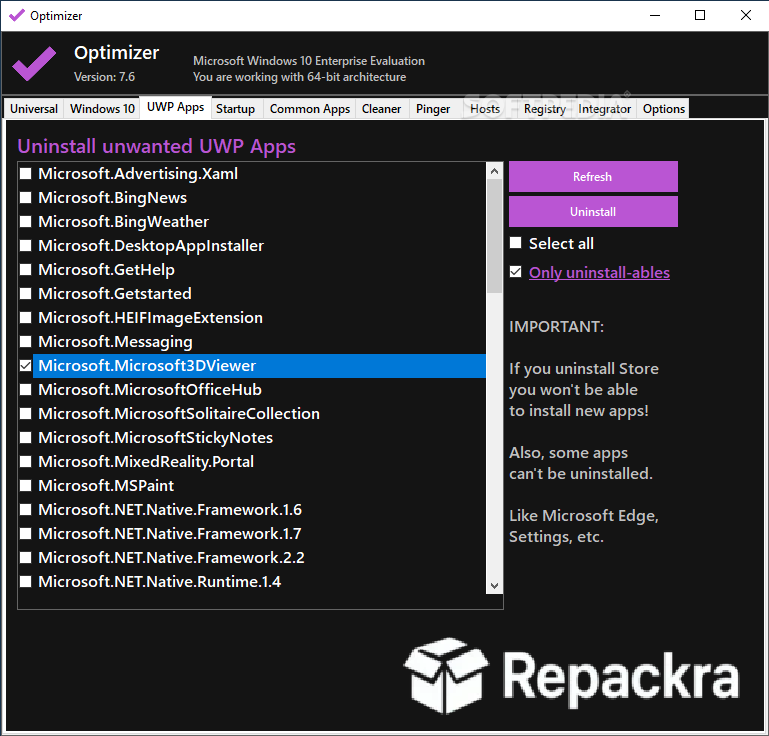Check the Microsoft.GetHelp checkbox
The image size is (769, 736).
click(x=26, y=269)
